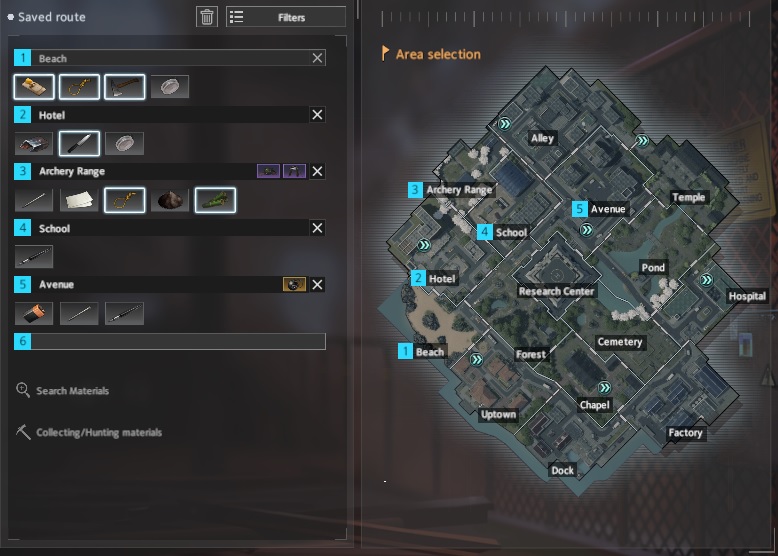Select the Factory area label on map

tap(685, 432)
